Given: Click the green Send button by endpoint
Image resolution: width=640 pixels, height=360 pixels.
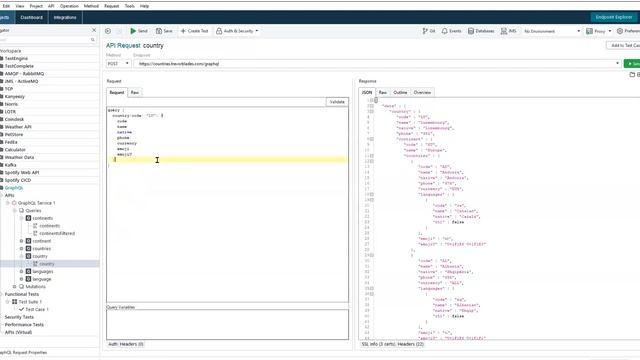Looking at the screenshot, I should tap(632, 64).
